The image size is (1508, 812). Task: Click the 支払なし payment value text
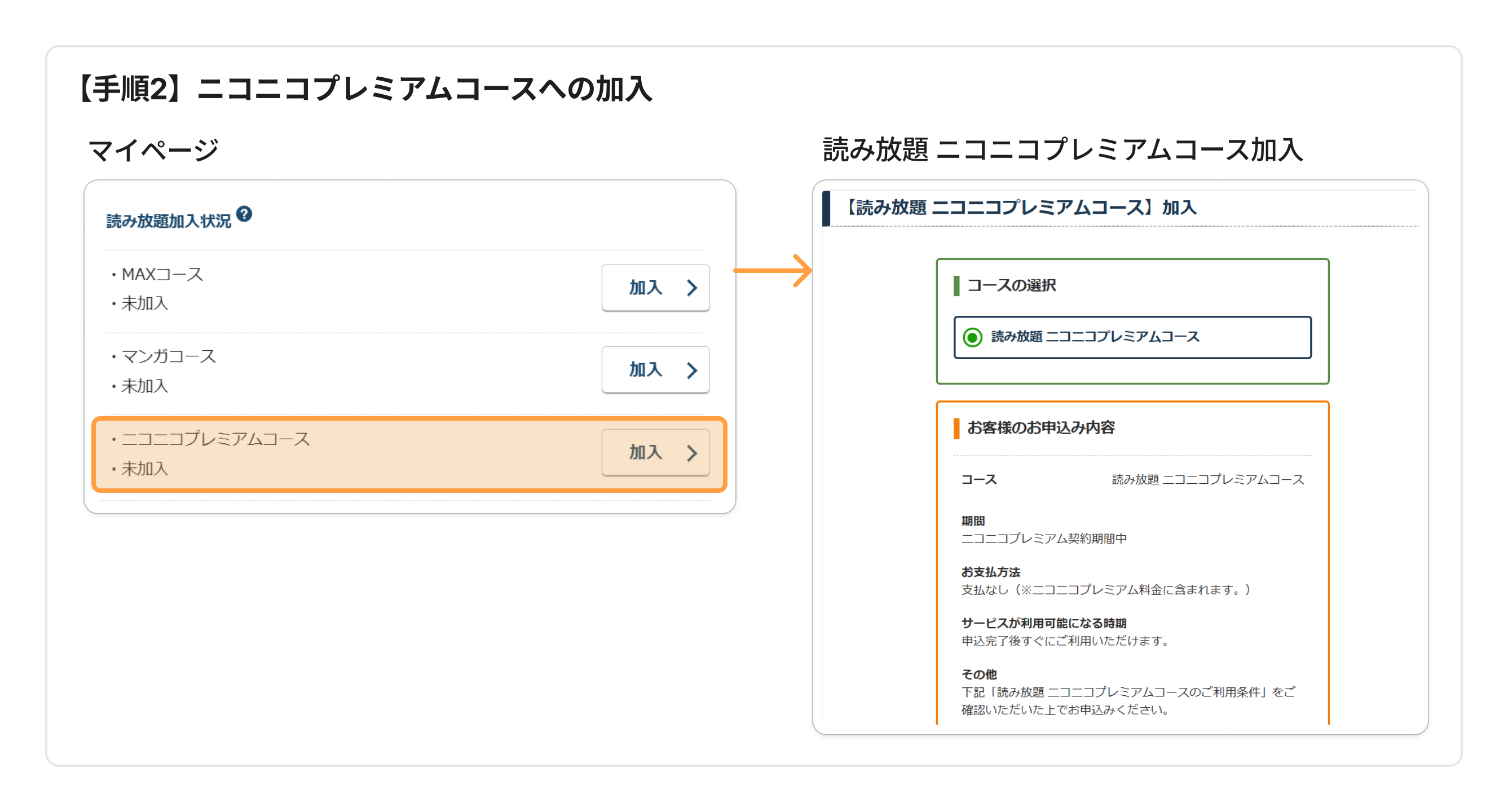point(1105,589)
